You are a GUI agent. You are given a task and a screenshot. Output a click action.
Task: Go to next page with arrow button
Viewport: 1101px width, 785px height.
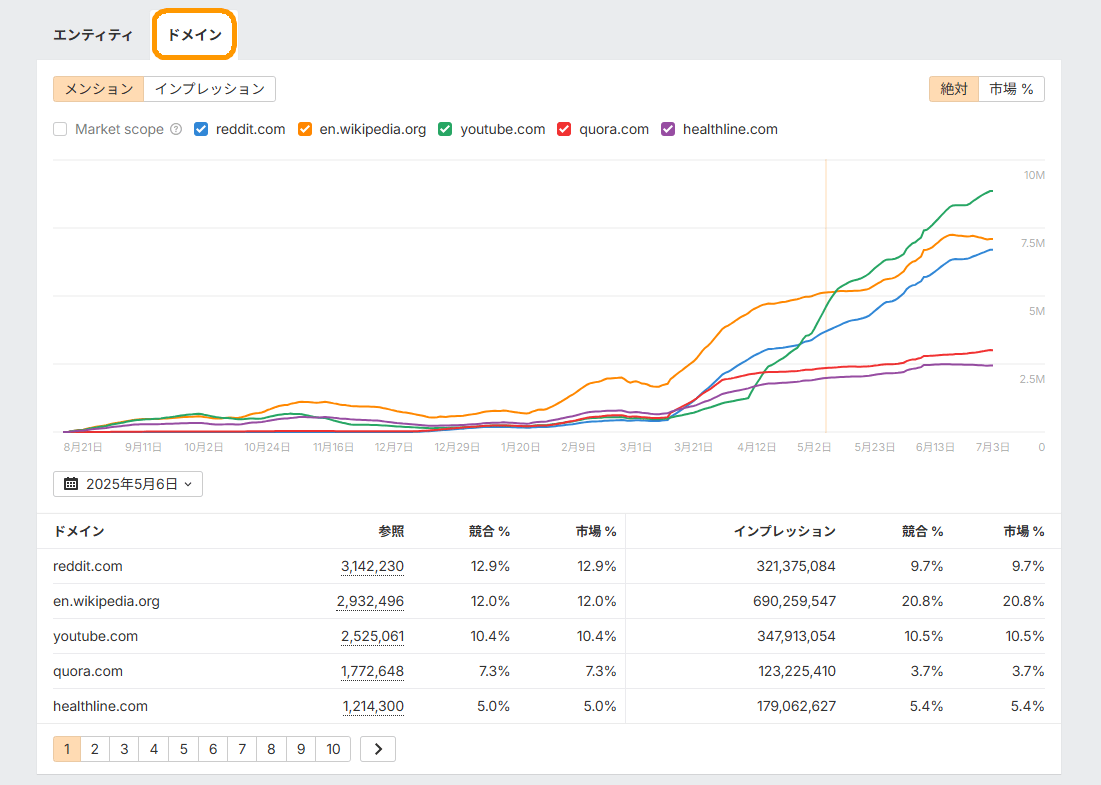378,749
